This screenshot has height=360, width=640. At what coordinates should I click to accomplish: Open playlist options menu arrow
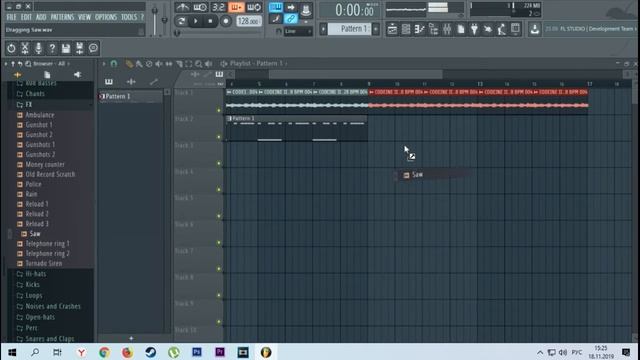coord(104,64)
